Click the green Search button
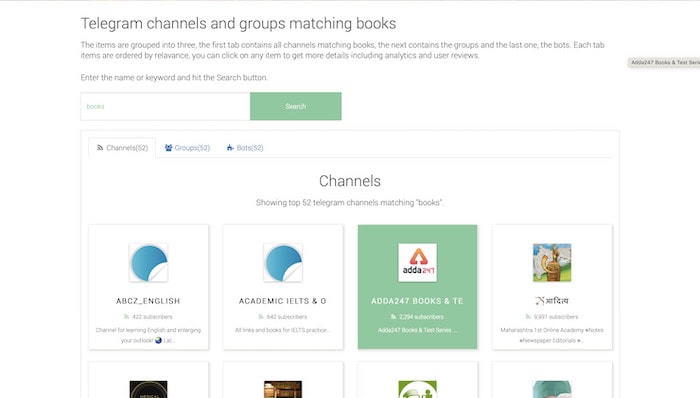The width and height of the screenshot is (700, 398). (x=296, y=106)
